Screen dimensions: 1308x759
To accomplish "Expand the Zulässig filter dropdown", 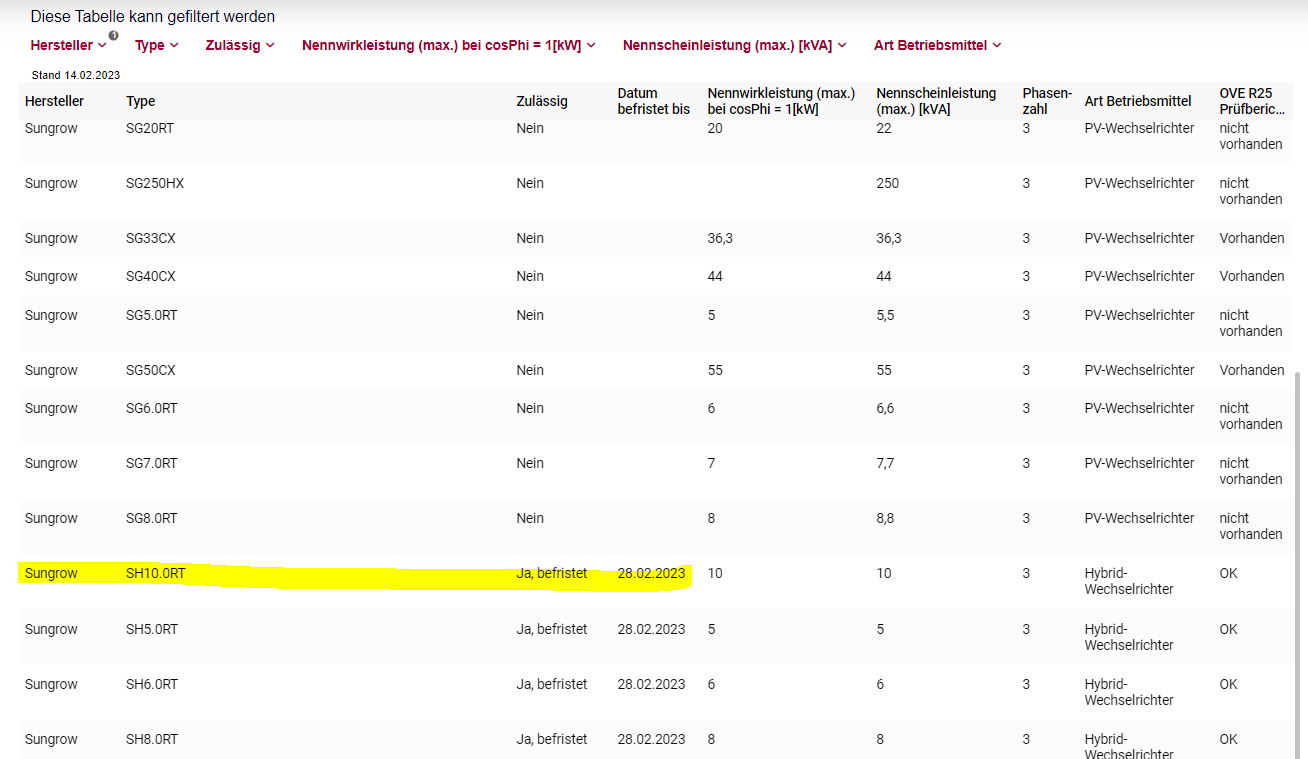I will [239, 45].
